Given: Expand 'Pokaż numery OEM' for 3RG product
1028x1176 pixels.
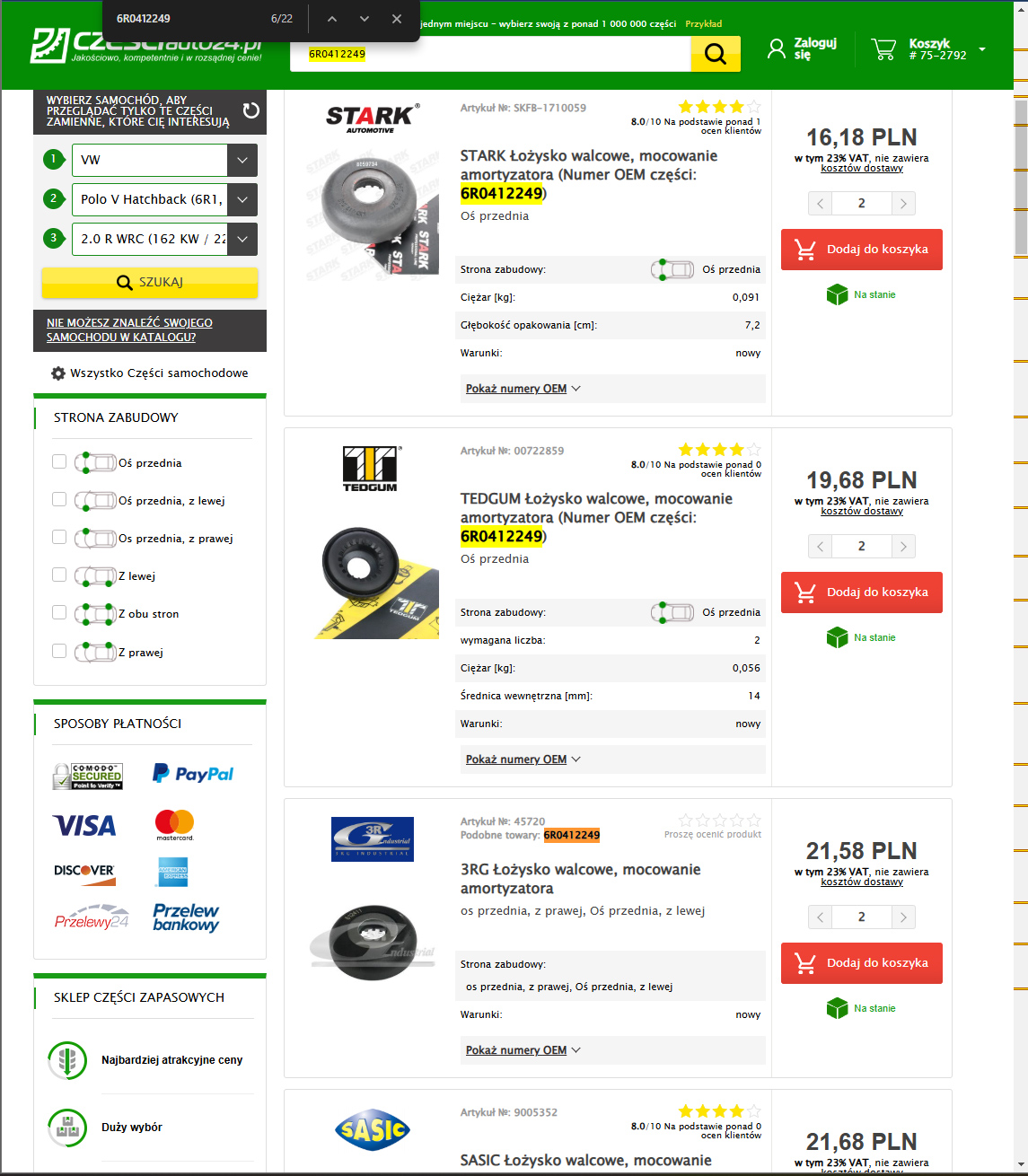Looking at the screenshot, I should pos(523,1050).
